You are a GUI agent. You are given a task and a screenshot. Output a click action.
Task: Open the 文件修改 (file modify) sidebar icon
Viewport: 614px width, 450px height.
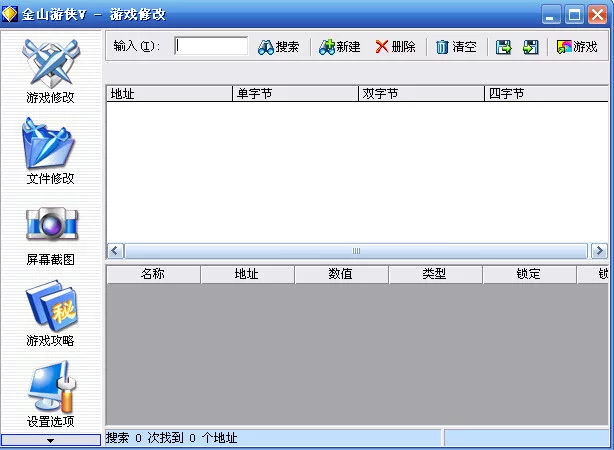click(x=50, y=148)
